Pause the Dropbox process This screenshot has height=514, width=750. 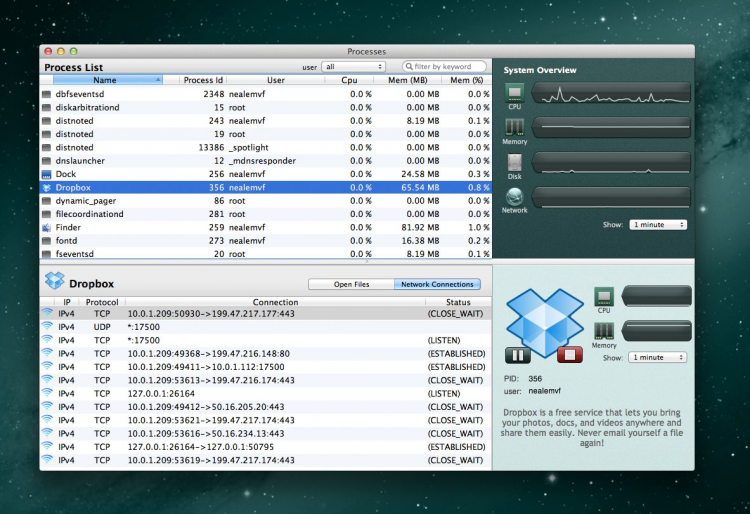click(518, 355)
